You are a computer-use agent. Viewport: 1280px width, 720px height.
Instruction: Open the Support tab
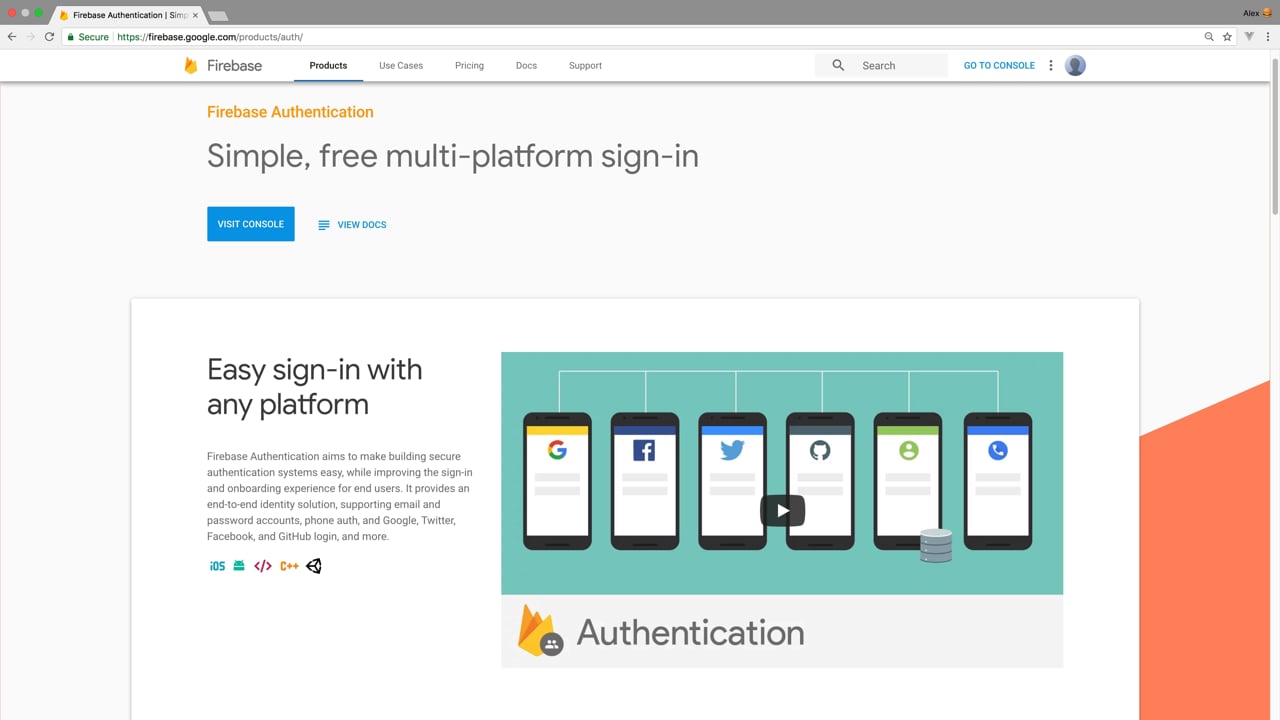585,65
